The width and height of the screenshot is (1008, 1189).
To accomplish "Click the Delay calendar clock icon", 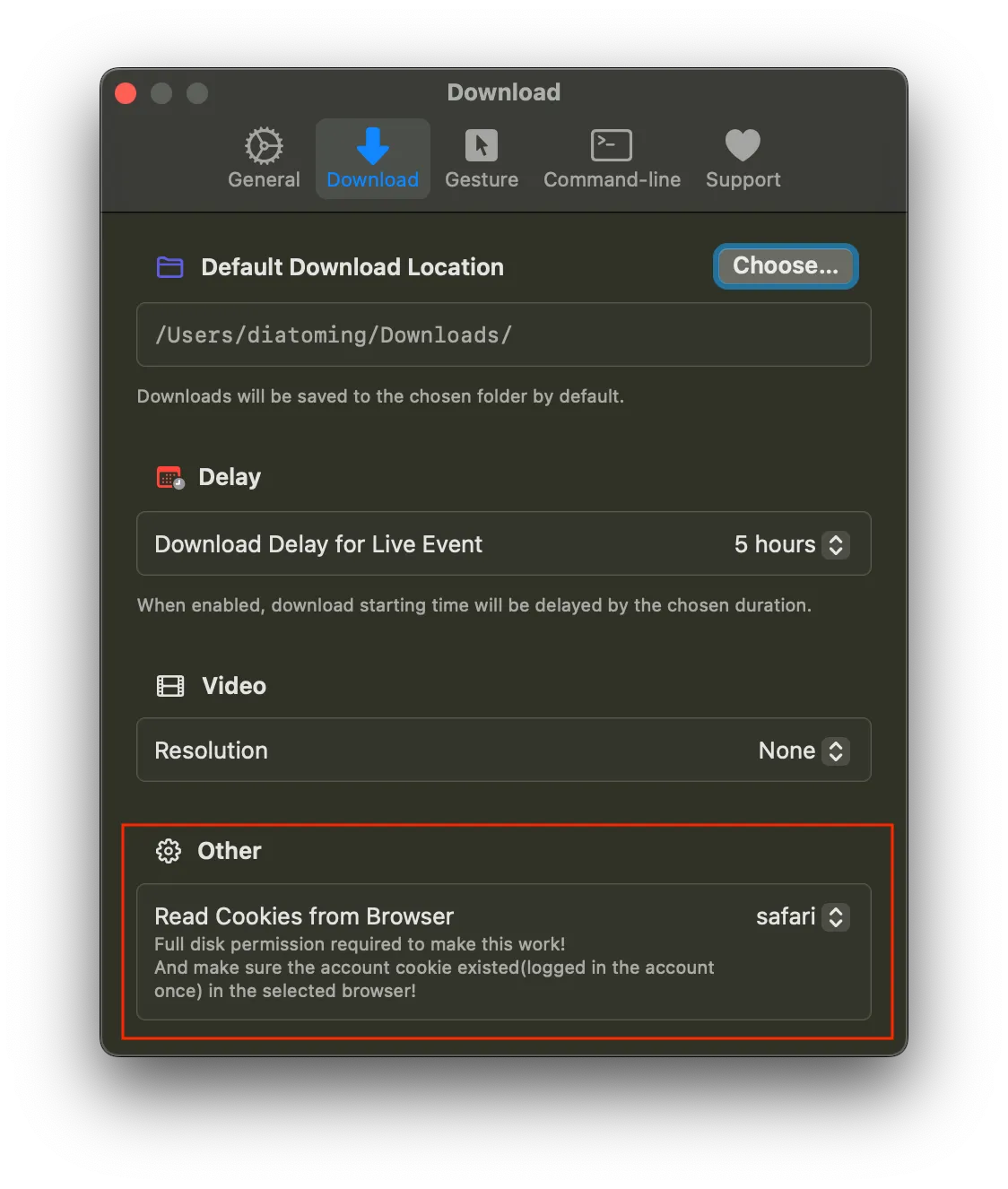I will tap(169, 476).
